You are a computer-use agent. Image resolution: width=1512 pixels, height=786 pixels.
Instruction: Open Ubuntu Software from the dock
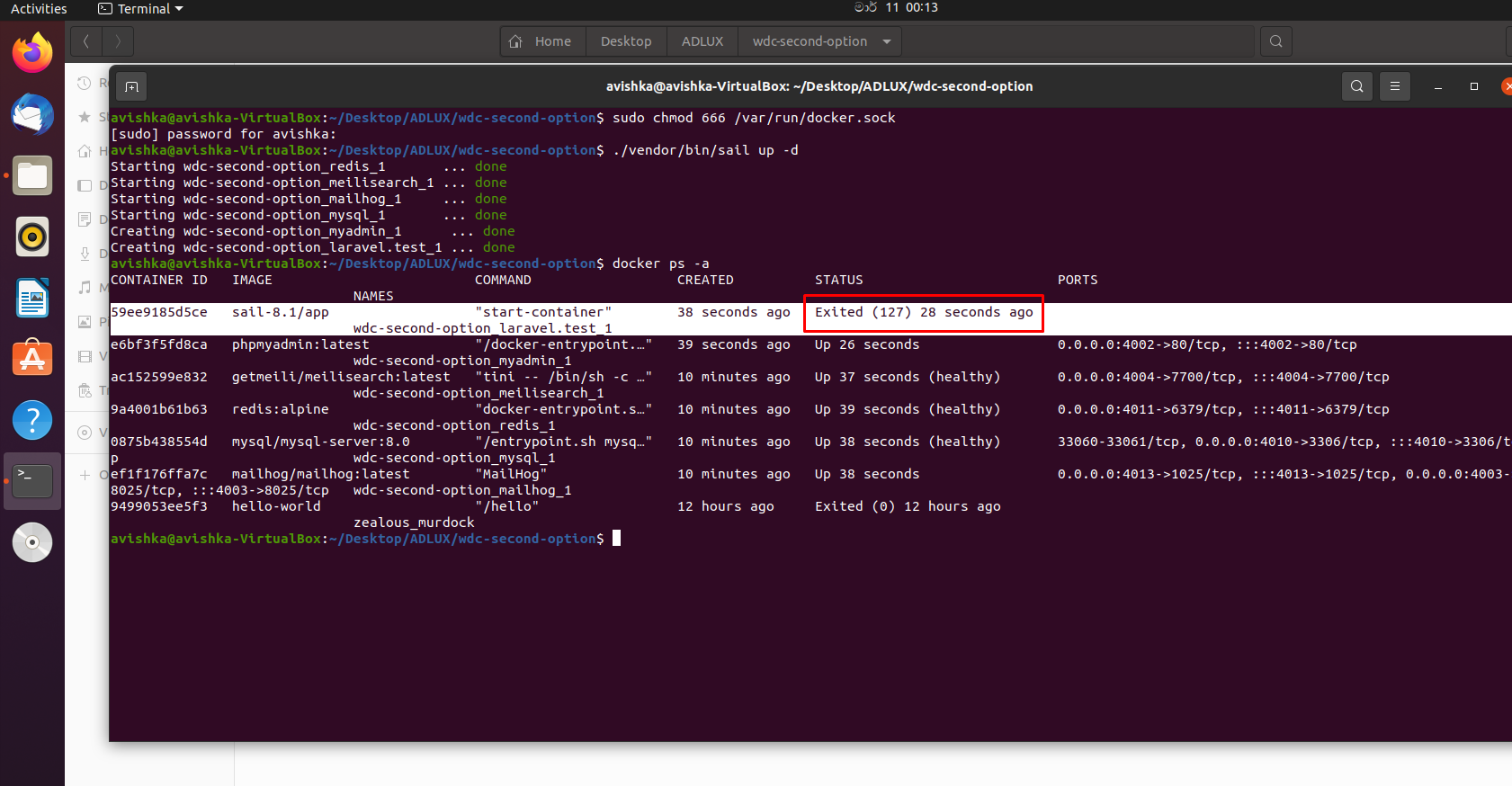click(32, 359)
